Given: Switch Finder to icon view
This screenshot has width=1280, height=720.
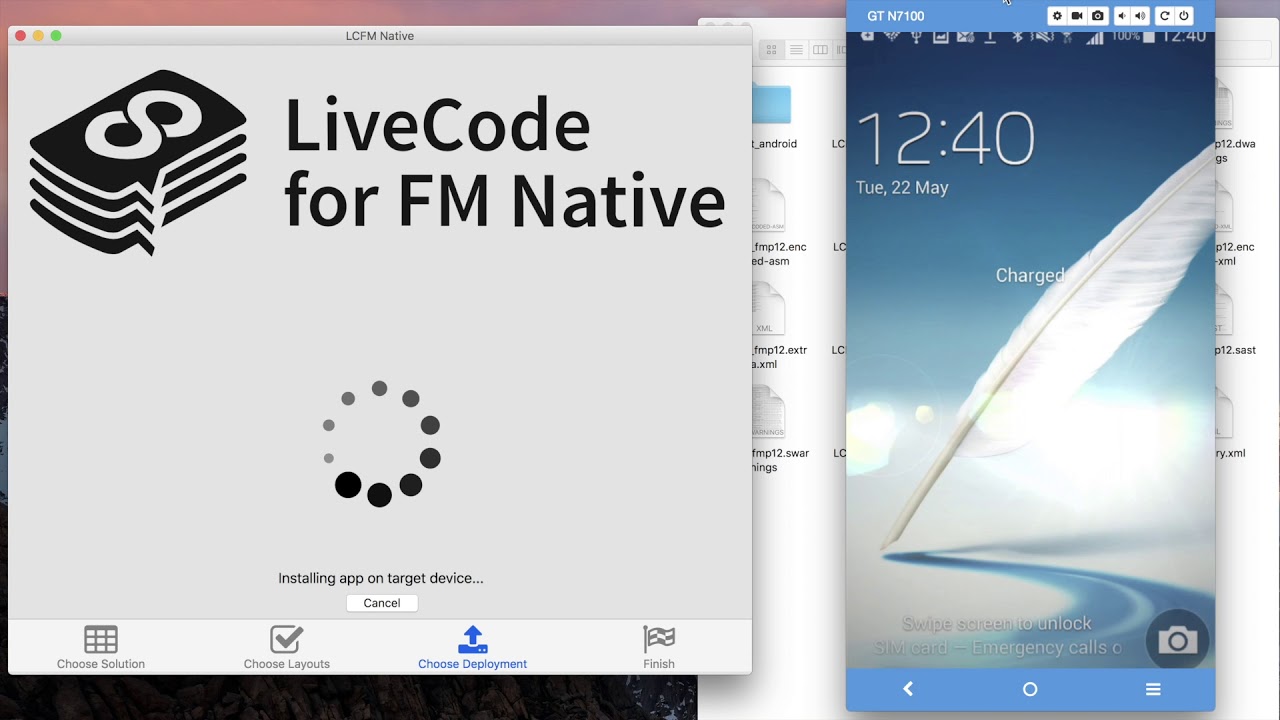Looking at the screenshot, I should (771, 50).
